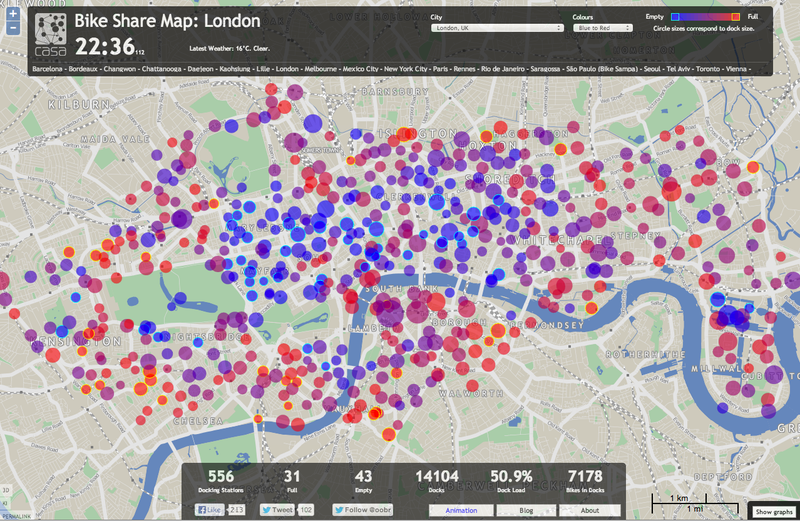
Task: Click the BERMONDSEY map label
Action: (x=545, y=325)
